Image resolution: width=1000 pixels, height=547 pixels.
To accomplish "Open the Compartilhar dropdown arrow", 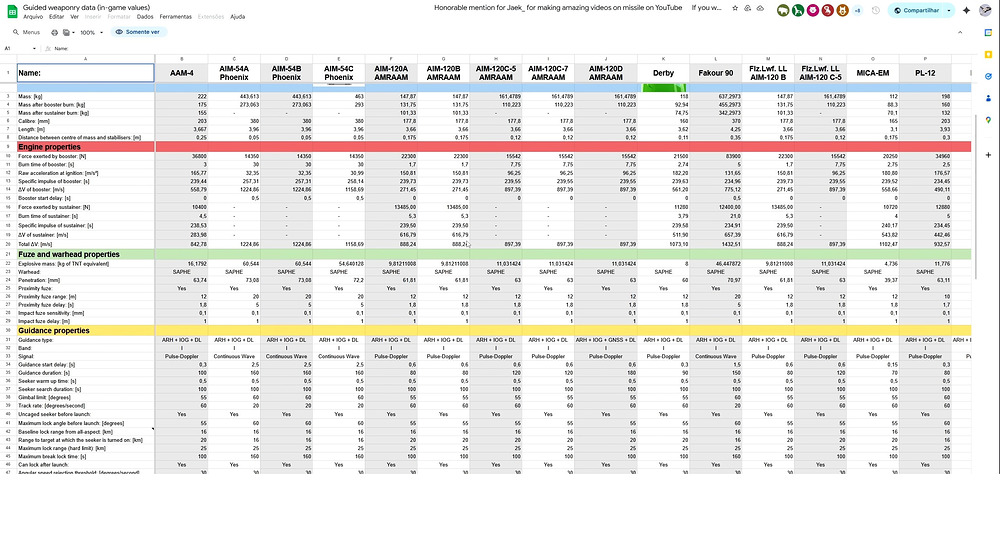I will pyautogui.click(x=946, y=10).
